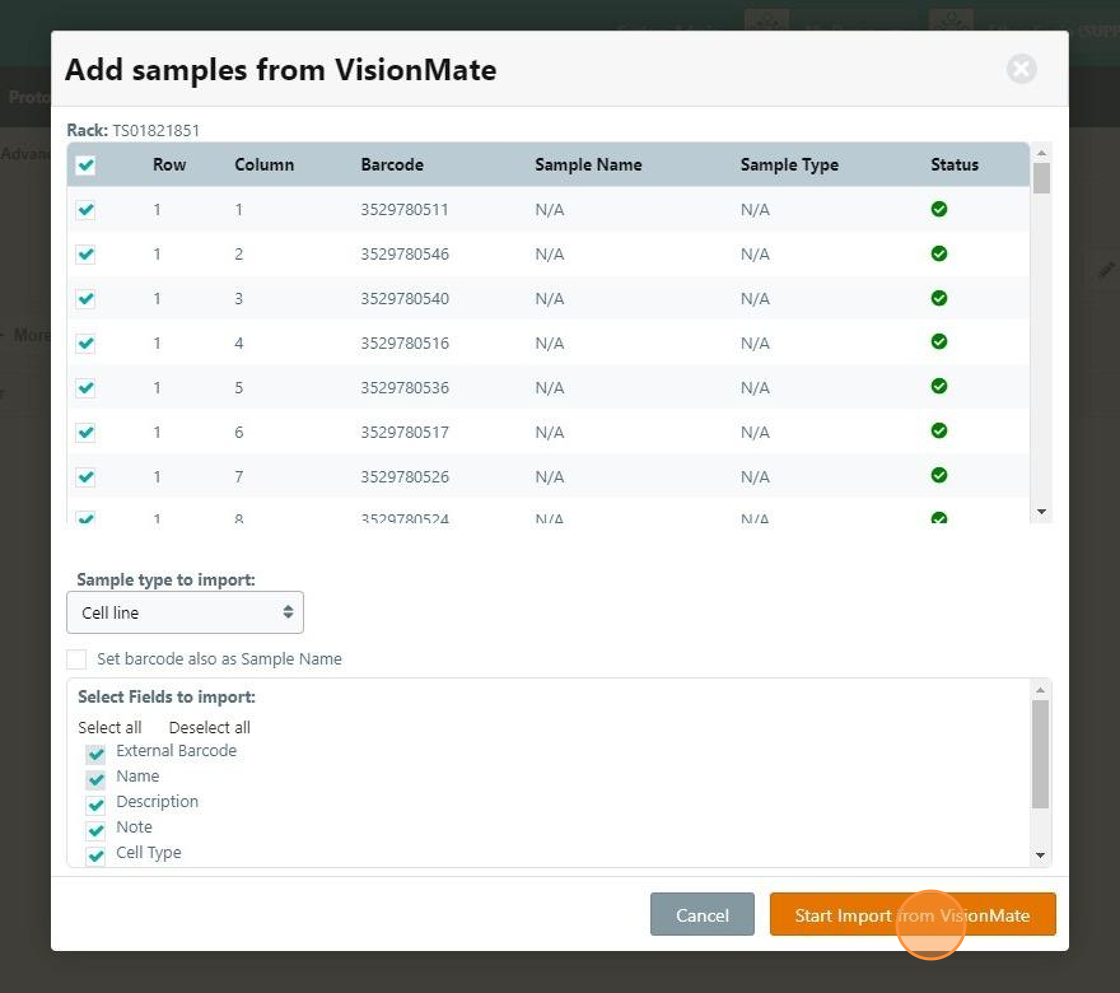Click barcode cell 3529780546
The width and height of the screenshot is (1120, 993).
404,254
